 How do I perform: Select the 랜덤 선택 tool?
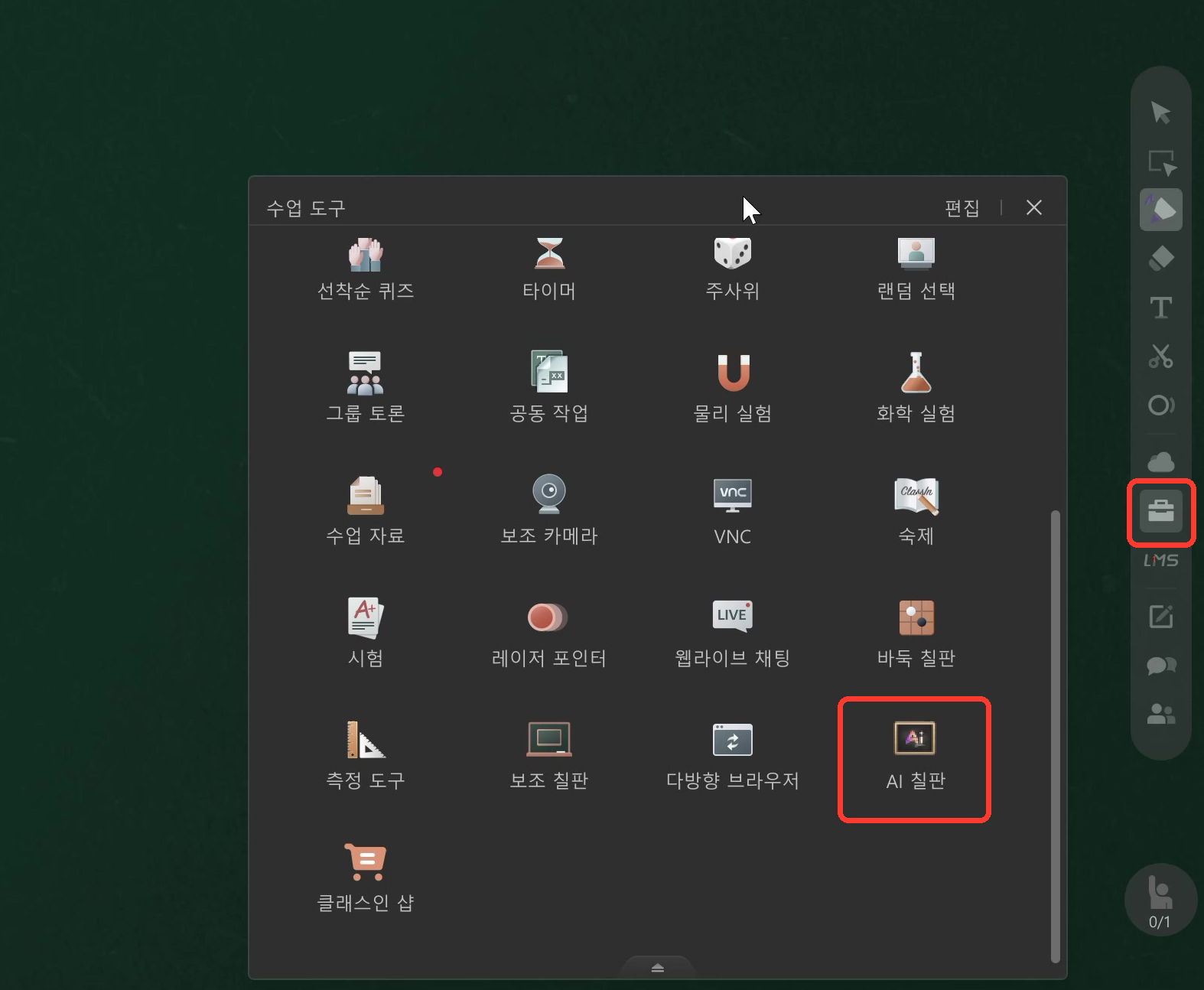coord(916,269)
